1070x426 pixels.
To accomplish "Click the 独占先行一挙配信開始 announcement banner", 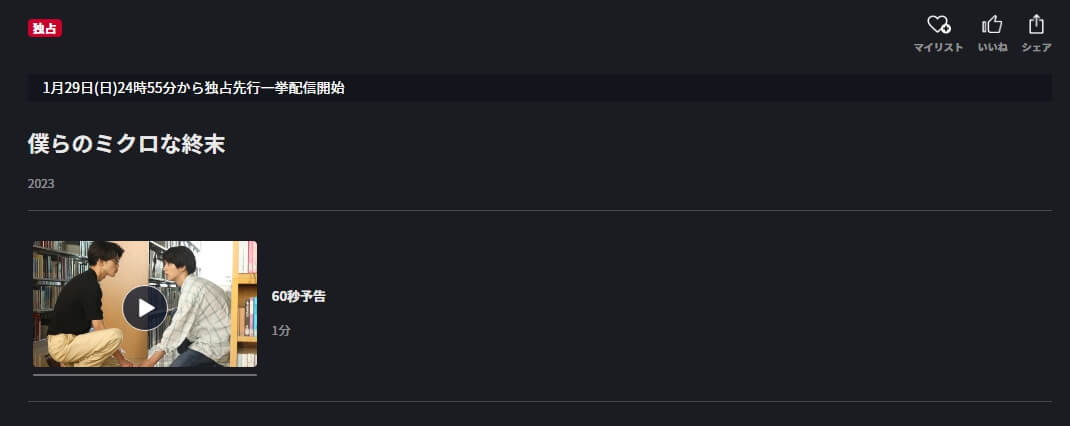I will click(539, 87).
